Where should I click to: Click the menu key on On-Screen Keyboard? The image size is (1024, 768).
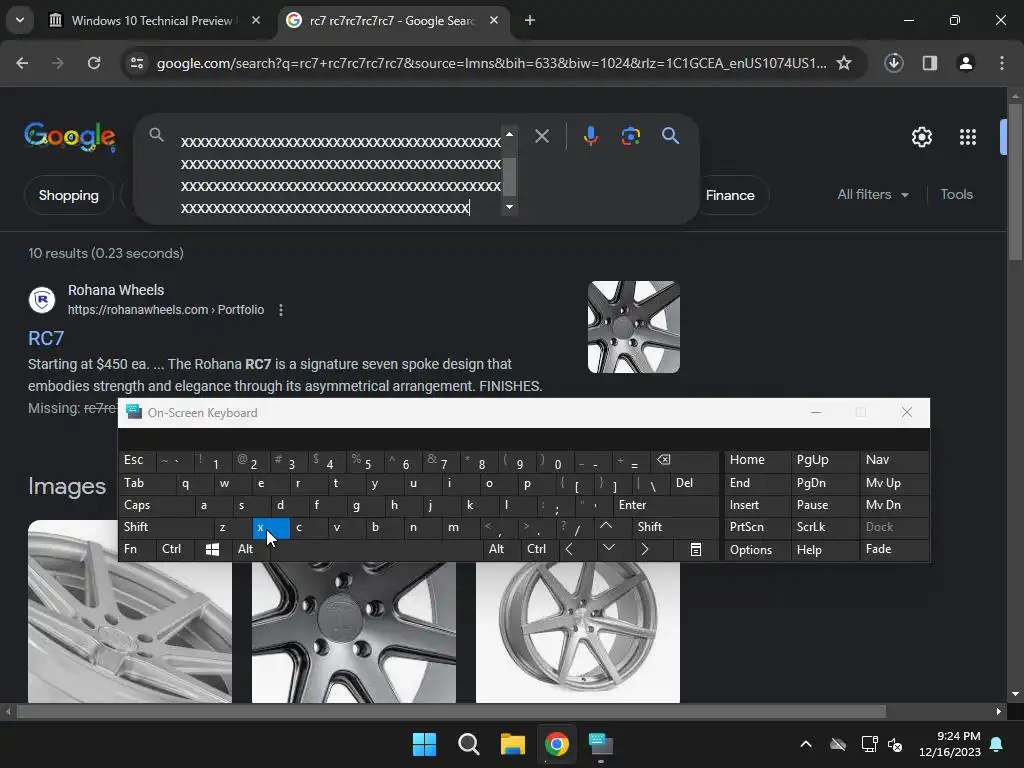click(696, 550)
